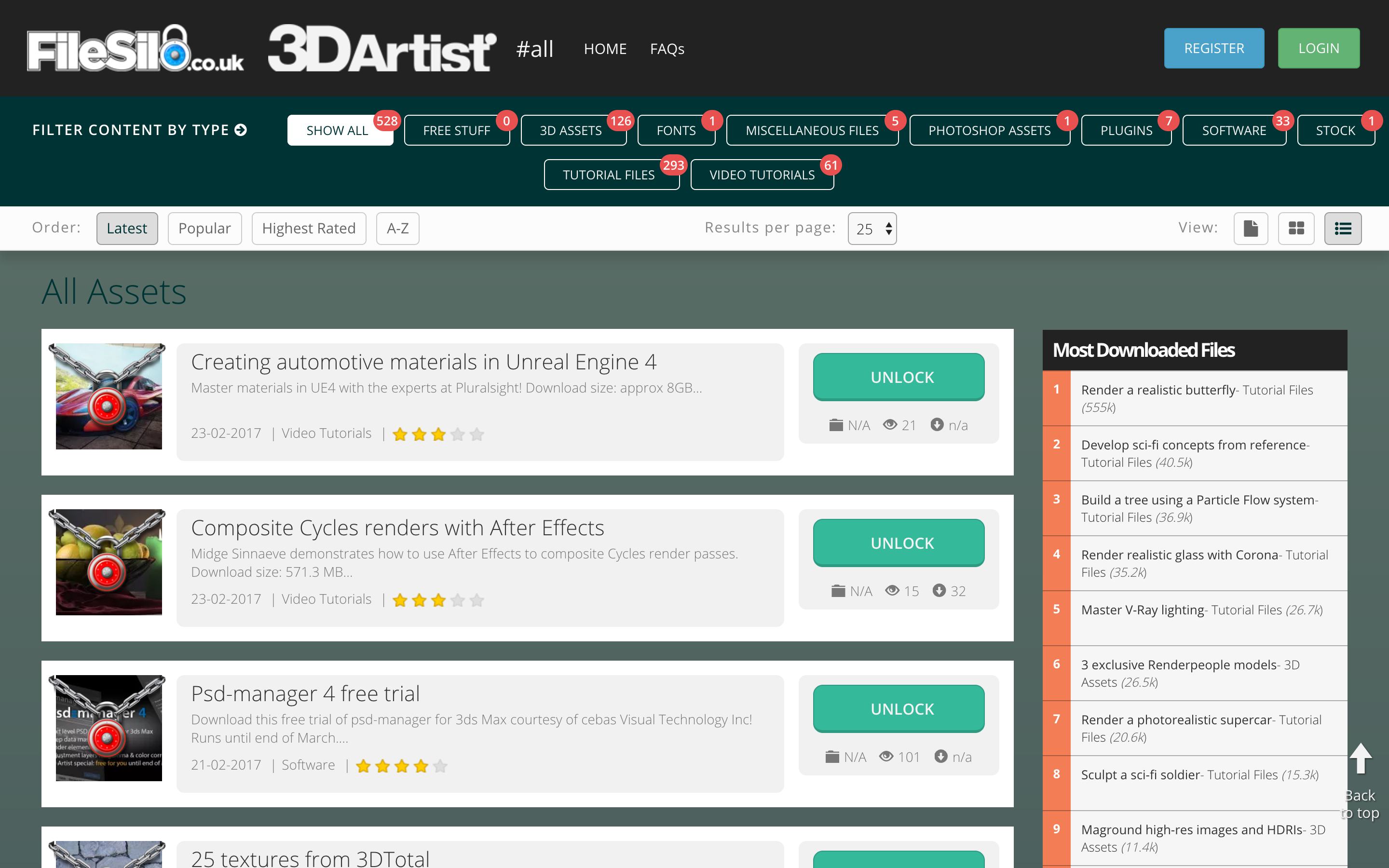Rate Psd-manager 4 free trial five stars
The image size is (1389, 868).
click(x=440, y=766)
